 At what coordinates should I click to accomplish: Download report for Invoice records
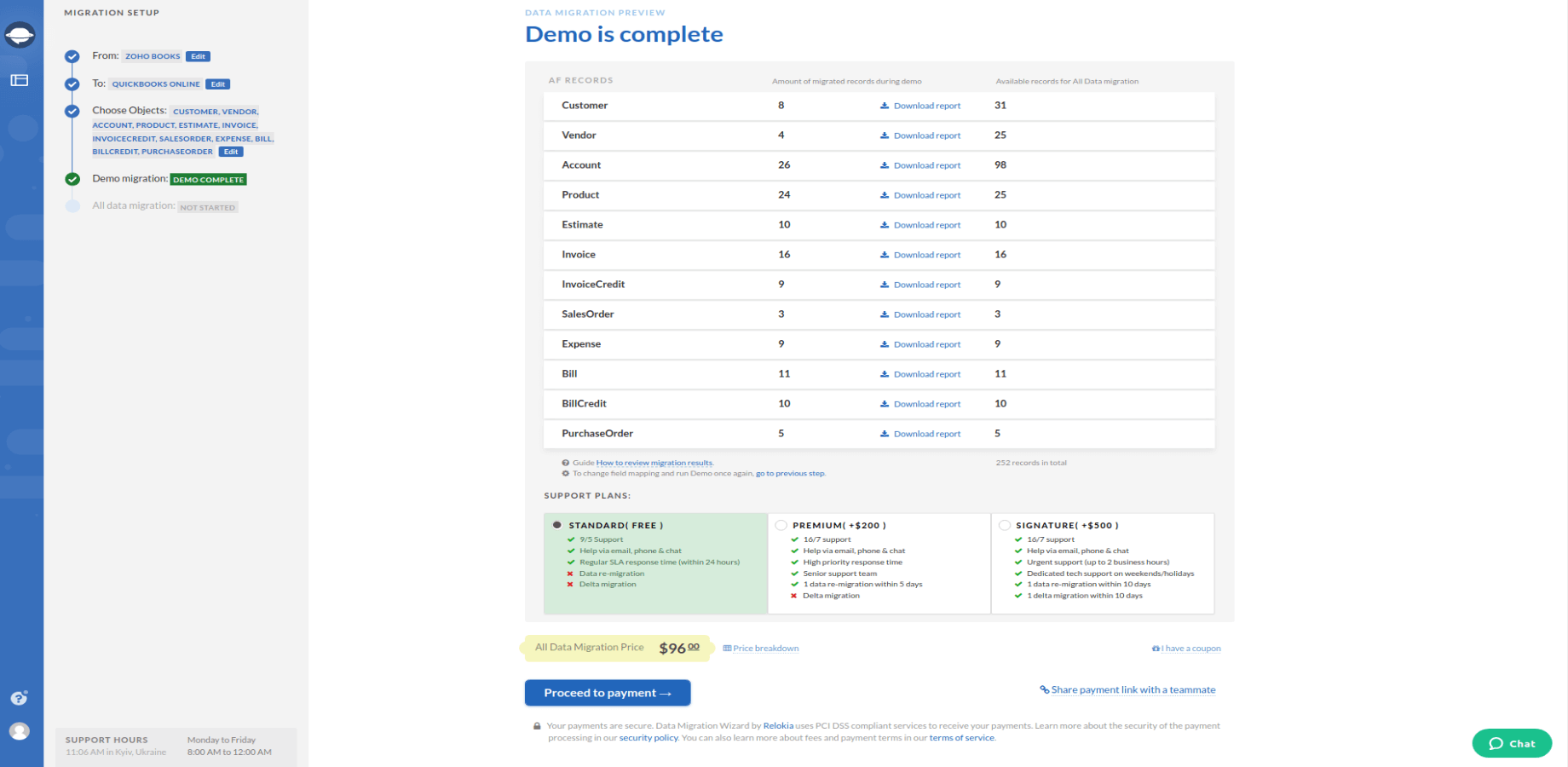(927, 255)
